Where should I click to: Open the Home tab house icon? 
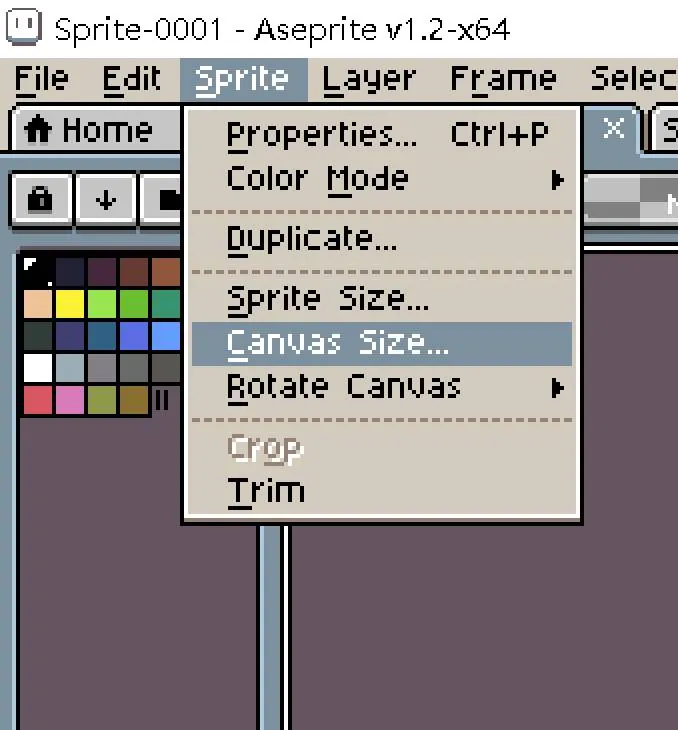(x=38, y=129)
